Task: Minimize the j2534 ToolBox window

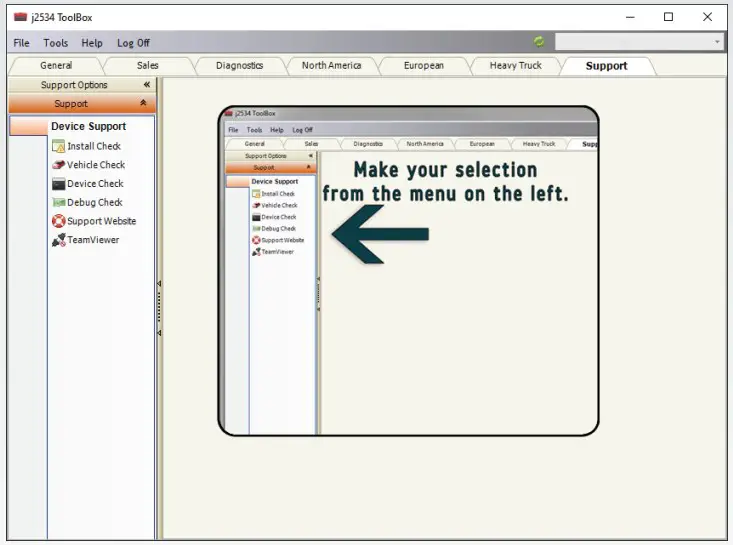Action: (x=630, y=17)
